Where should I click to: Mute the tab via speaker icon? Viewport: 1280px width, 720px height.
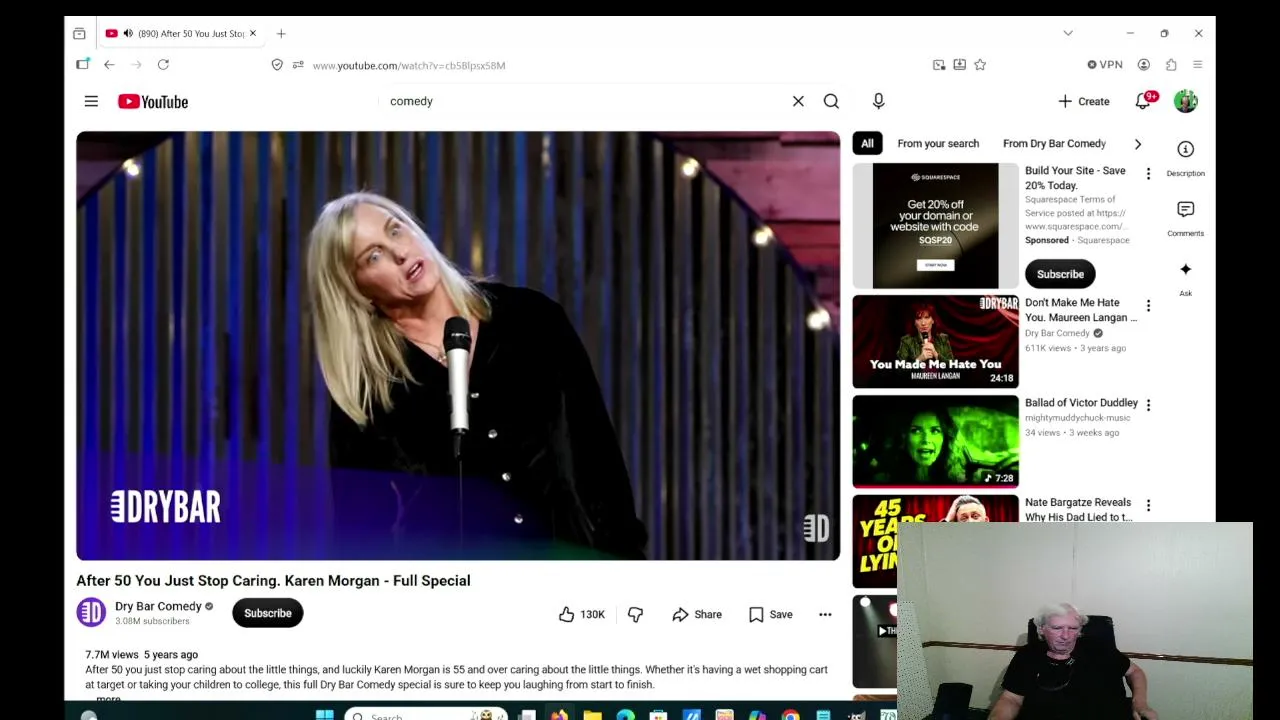coord(128,34)
